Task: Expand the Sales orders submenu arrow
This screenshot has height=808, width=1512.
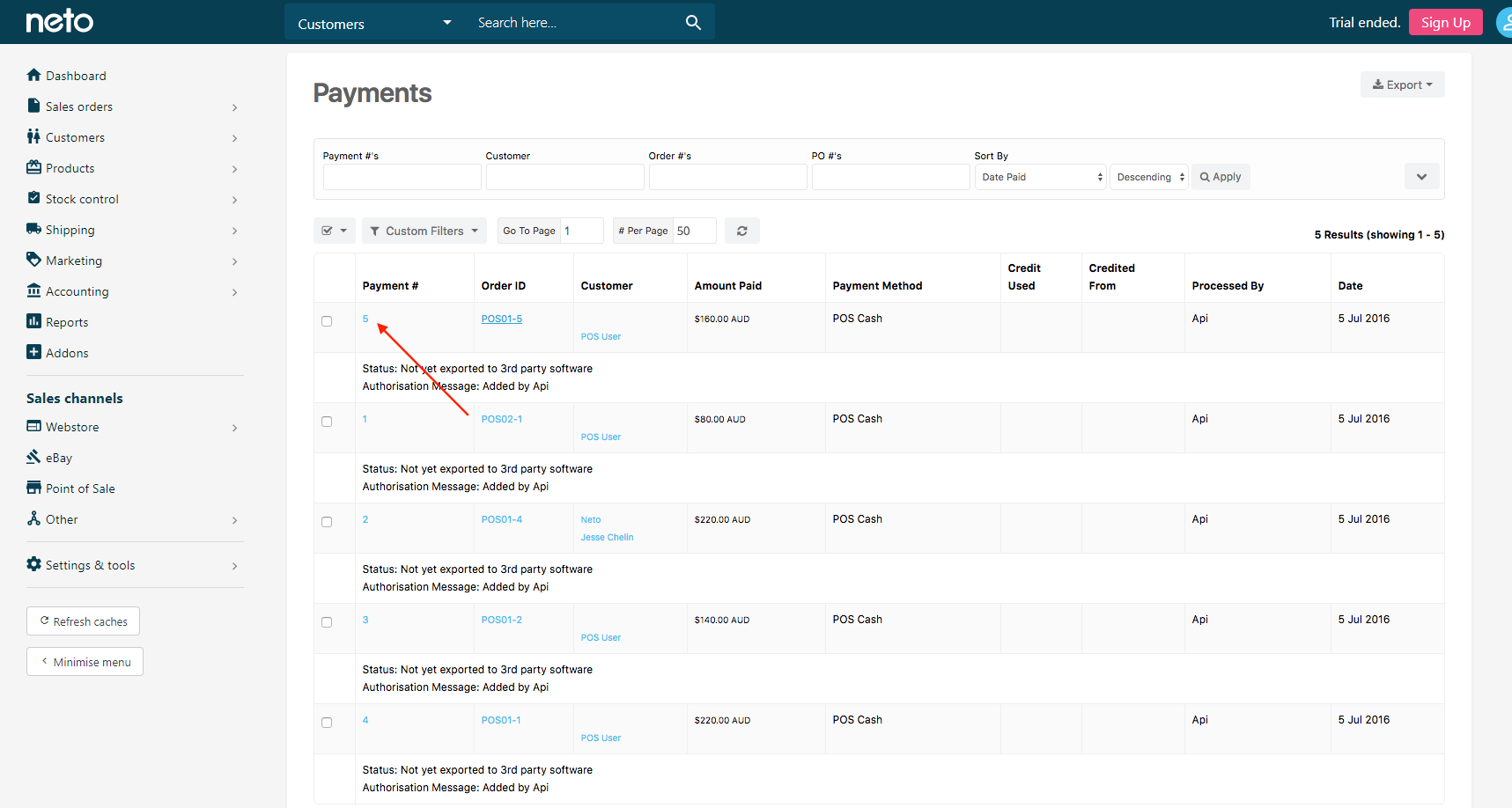Action: [x=234, y=107]
